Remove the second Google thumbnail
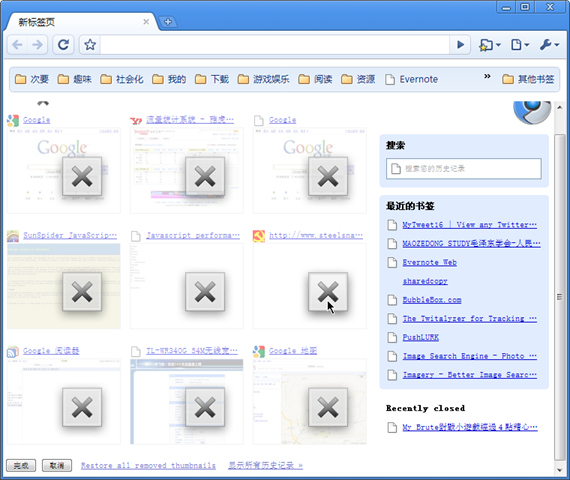The image size is (570, 480). (328, 176)
